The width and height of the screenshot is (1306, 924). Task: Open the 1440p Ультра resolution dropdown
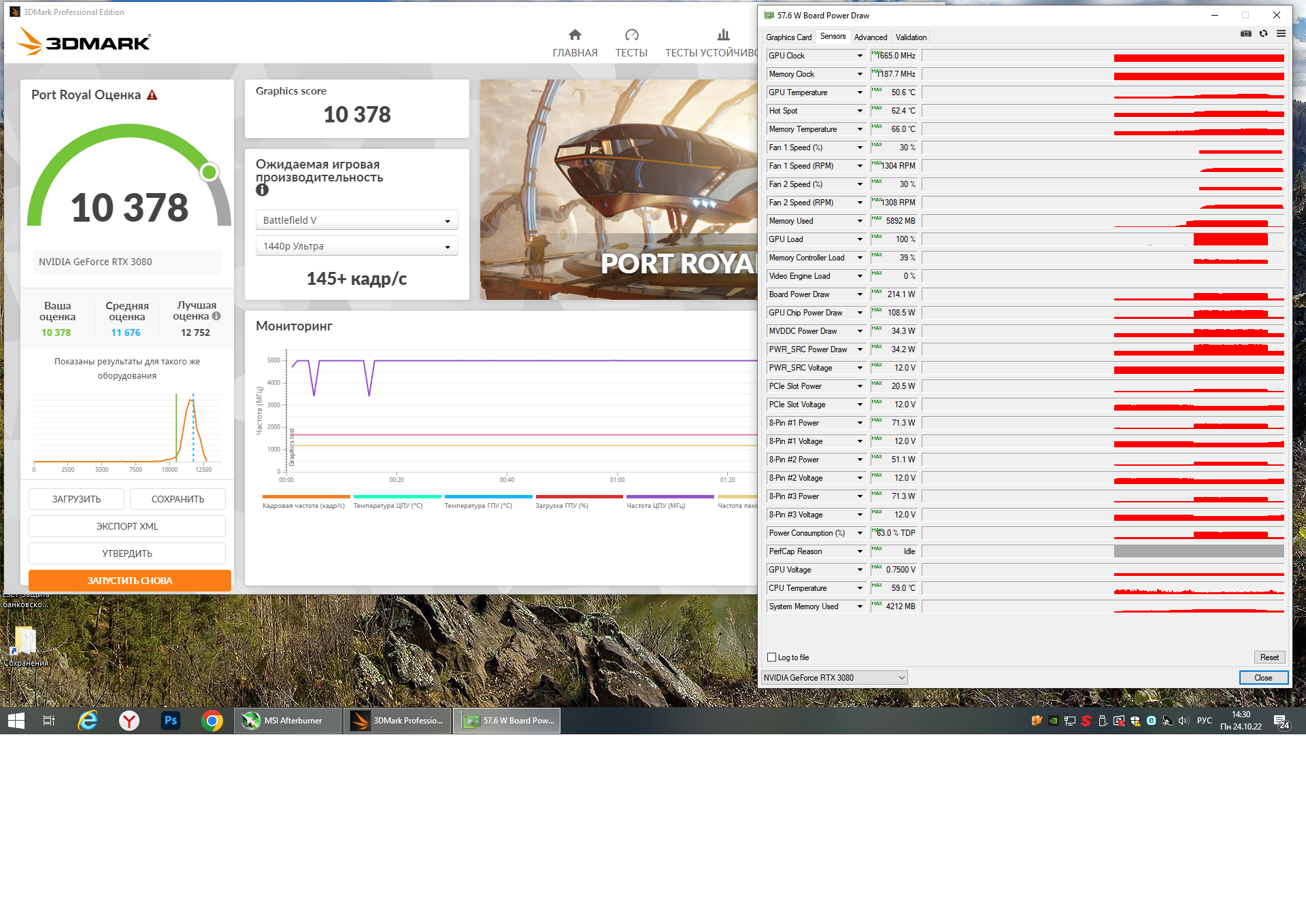(x=356, y=246)
